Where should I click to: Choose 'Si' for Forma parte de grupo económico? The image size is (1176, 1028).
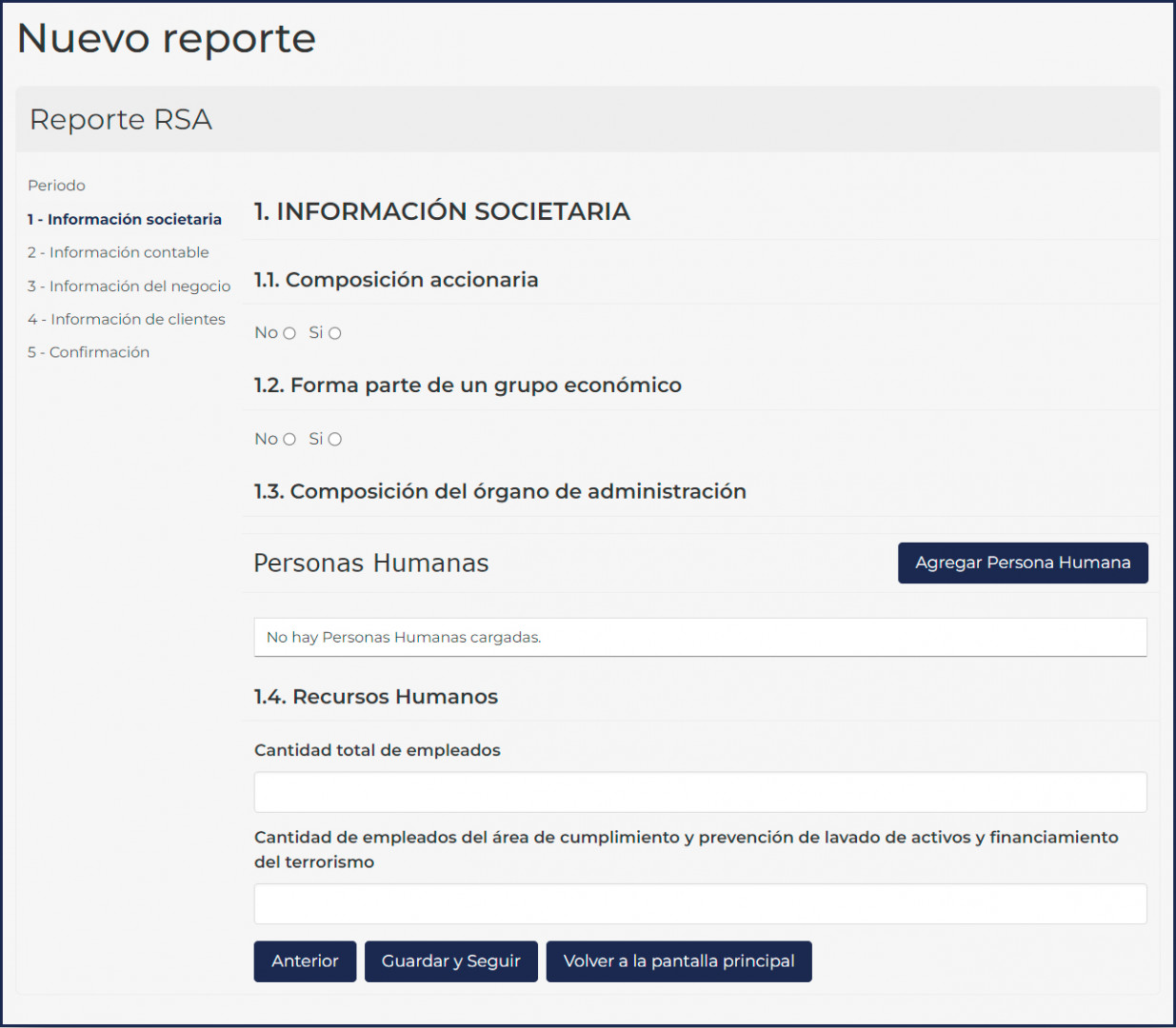[335, 439]
